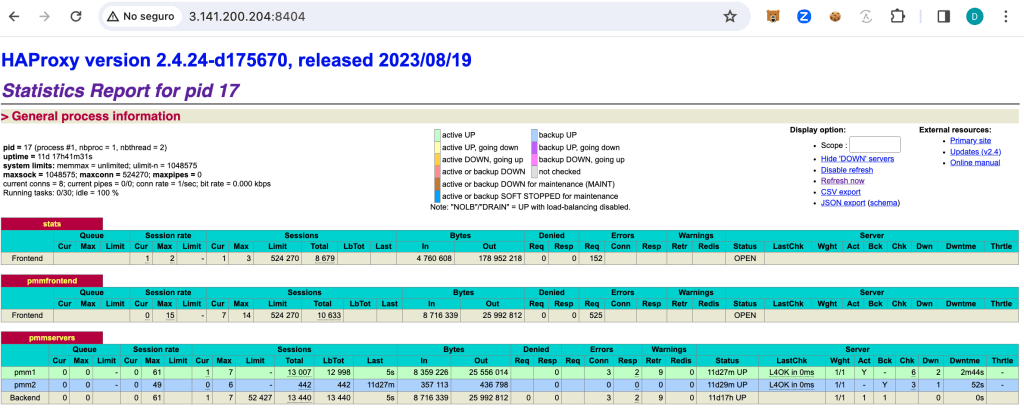Select the pmm2 server row label
This screenshot has height=409, width=1024.
[x=24, y=385]
